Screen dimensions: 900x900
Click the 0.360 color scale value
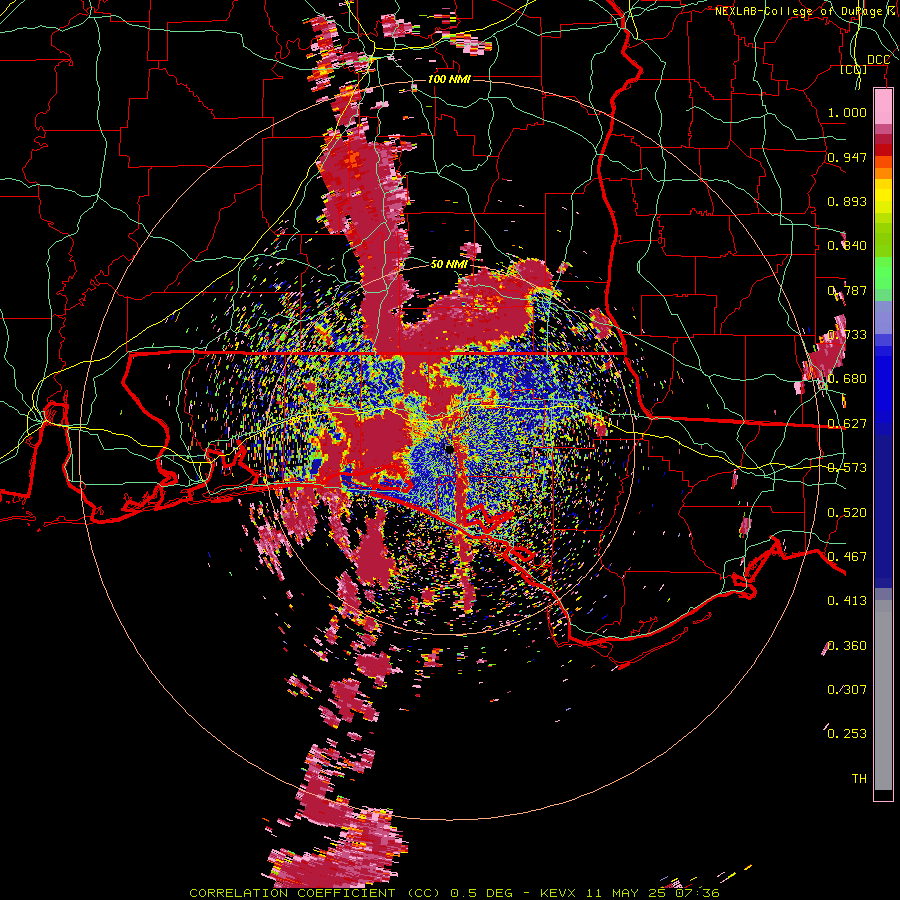847,645
